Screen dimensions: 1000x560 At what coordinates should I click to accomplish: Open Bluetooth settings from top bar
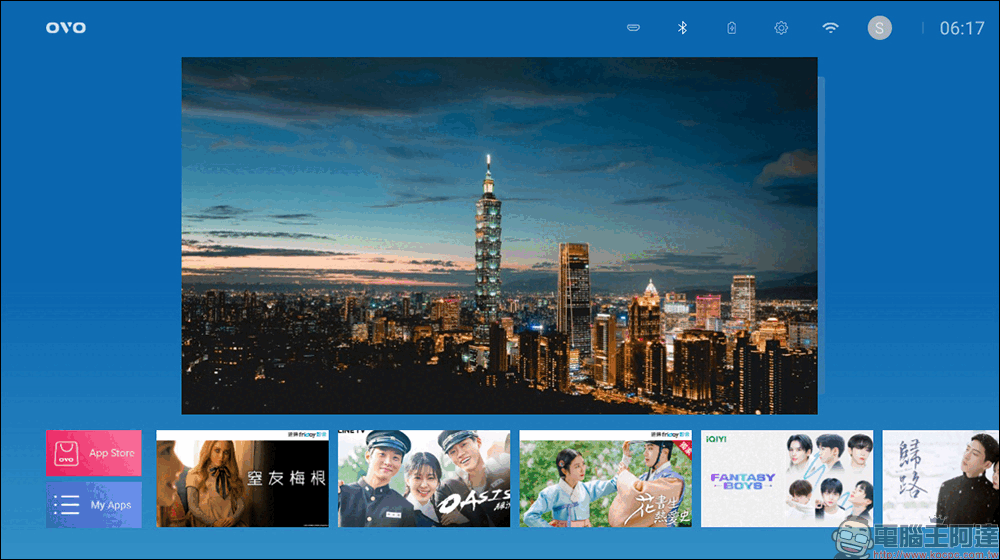tap(682, 28)
